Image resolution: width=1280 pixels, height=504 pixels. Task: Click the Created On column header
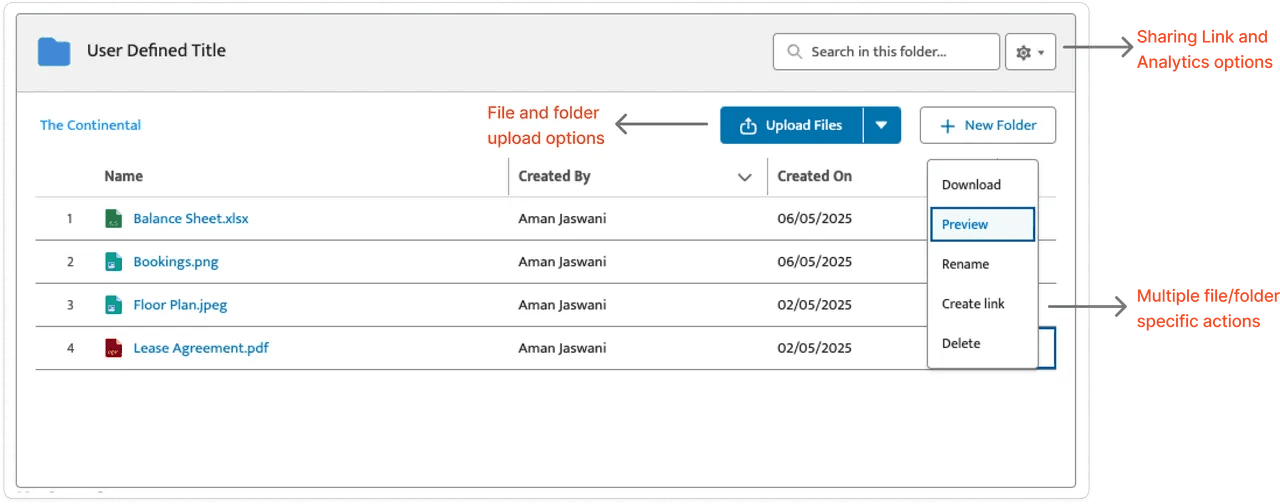pos(814,176)
